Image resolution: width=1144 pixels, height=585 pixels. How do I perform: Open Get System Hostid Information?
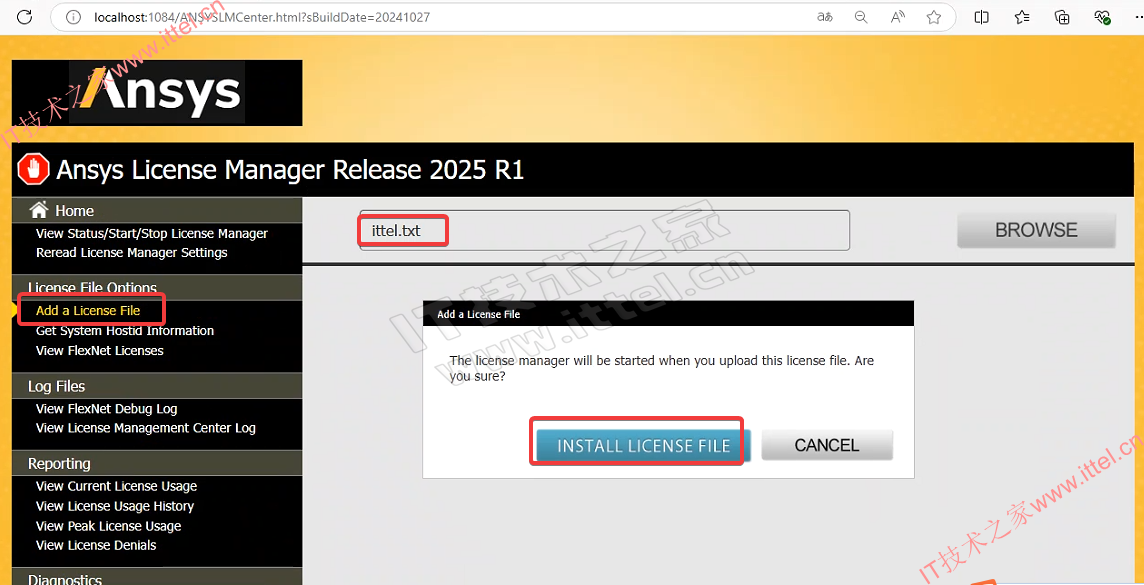[125, 330]
